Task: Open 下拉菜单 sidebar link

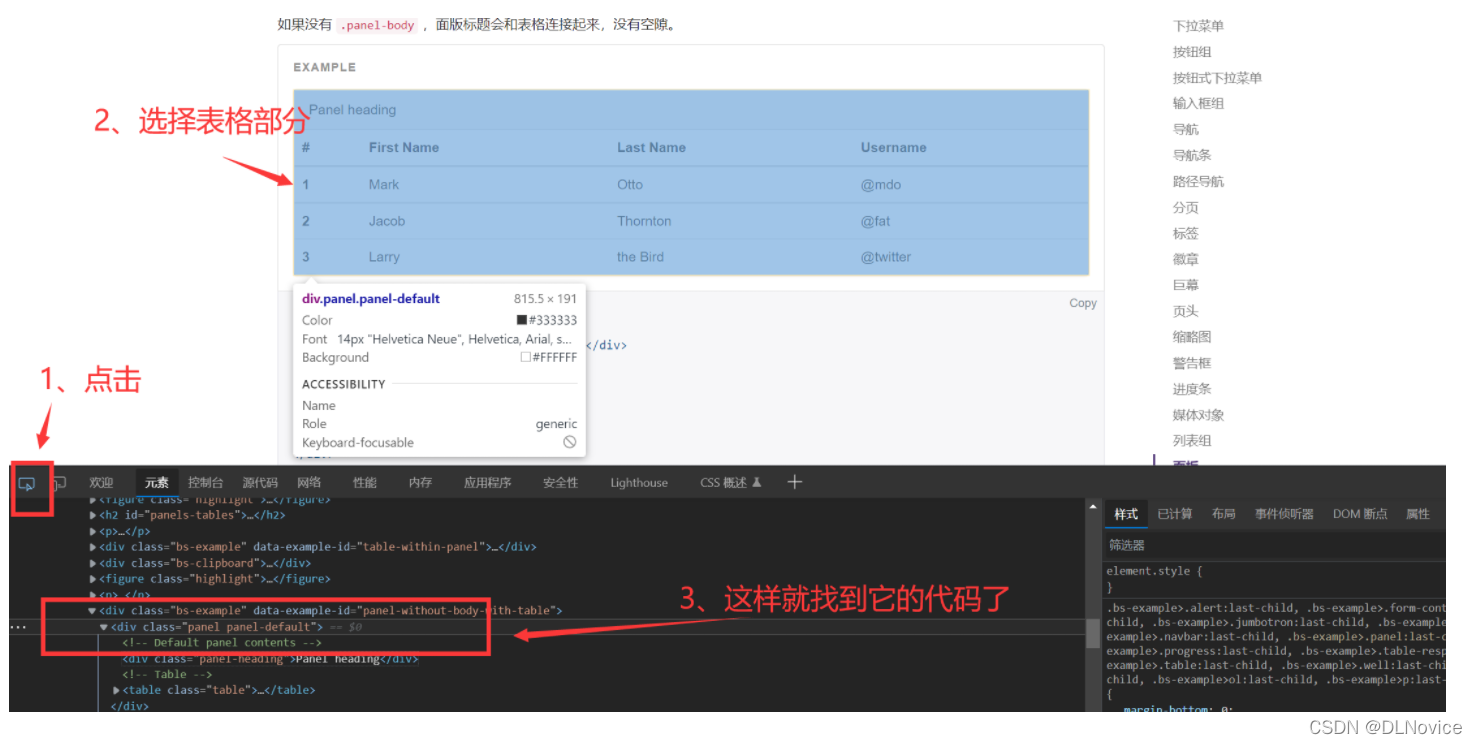Action: tap(1198, 26)
